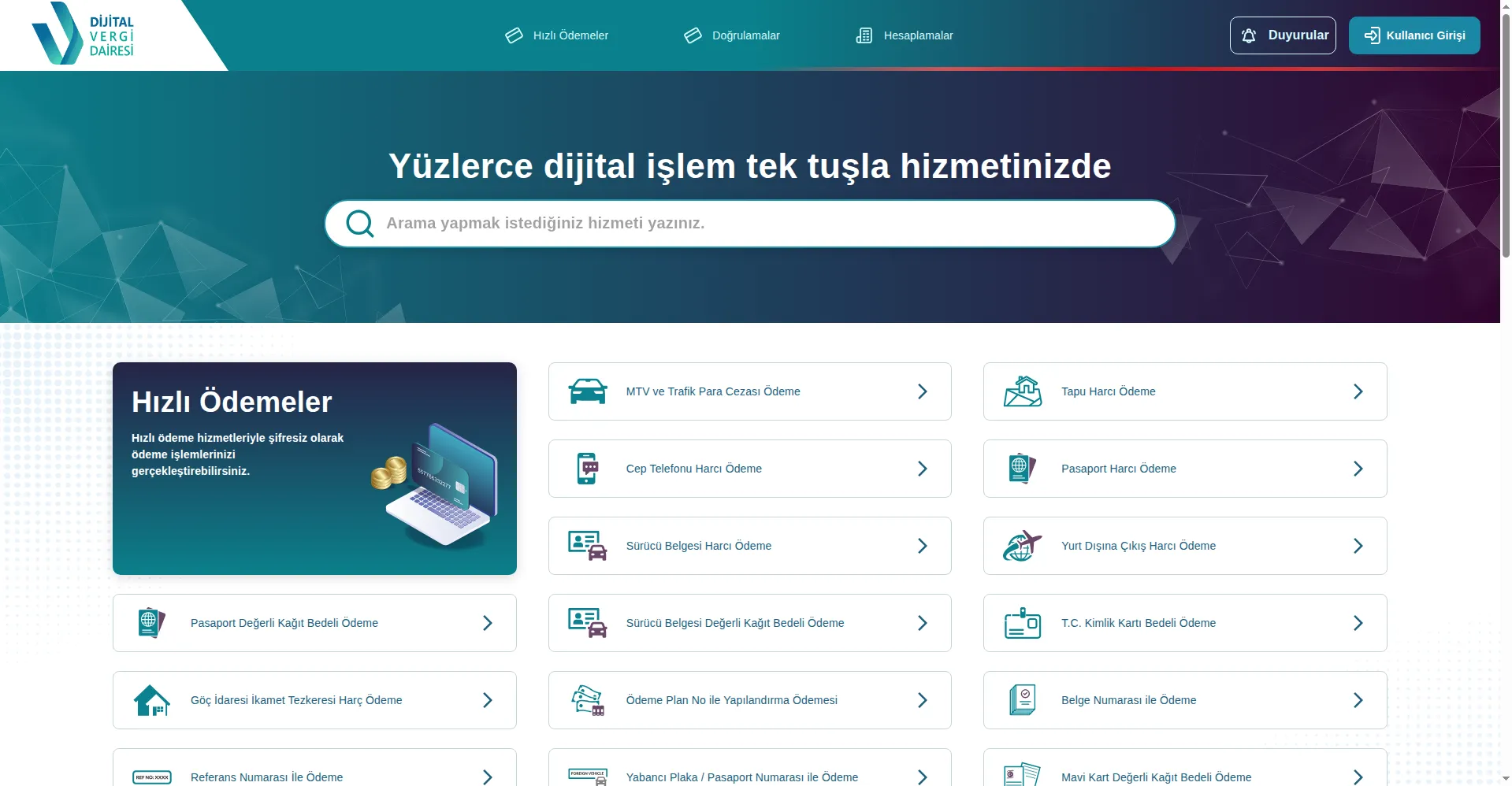Viewport: 1512px width, 786px height.
Task: Click the phone icon for Cep Telefonu Harcı
Action: coord(587,469)
